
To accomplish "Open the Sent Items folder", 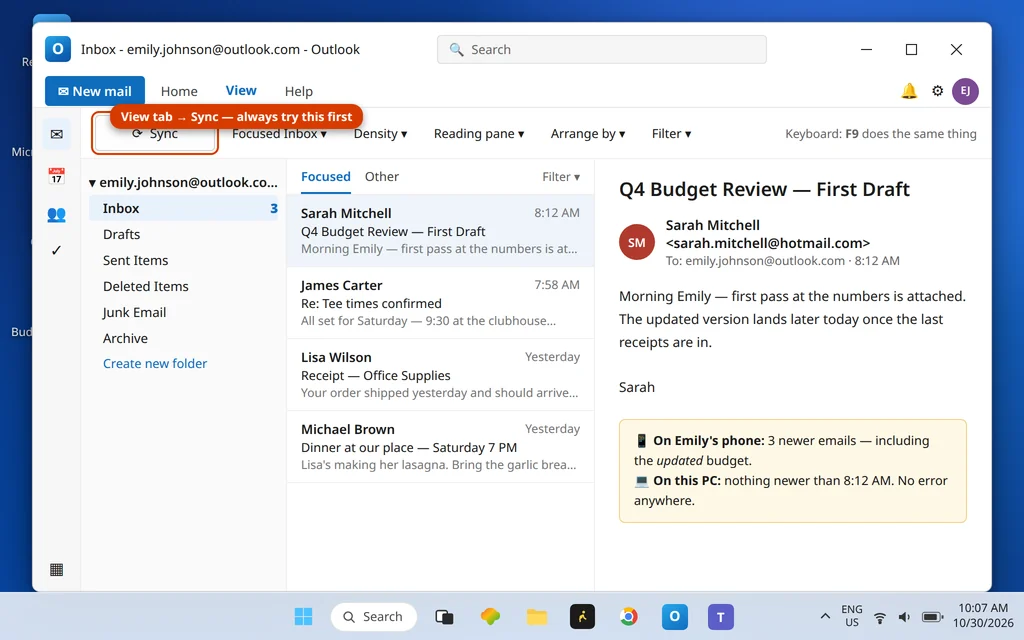I will point(184,260).
